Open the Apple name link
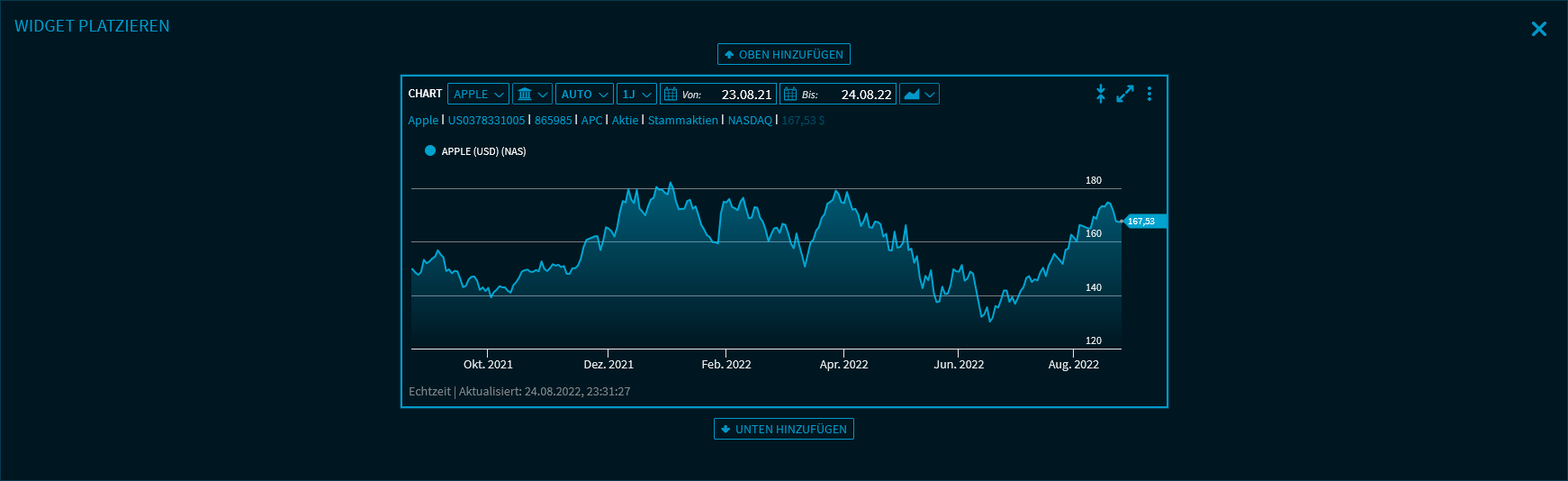This screenshot has height=481, width=1568. click(423, 121)
